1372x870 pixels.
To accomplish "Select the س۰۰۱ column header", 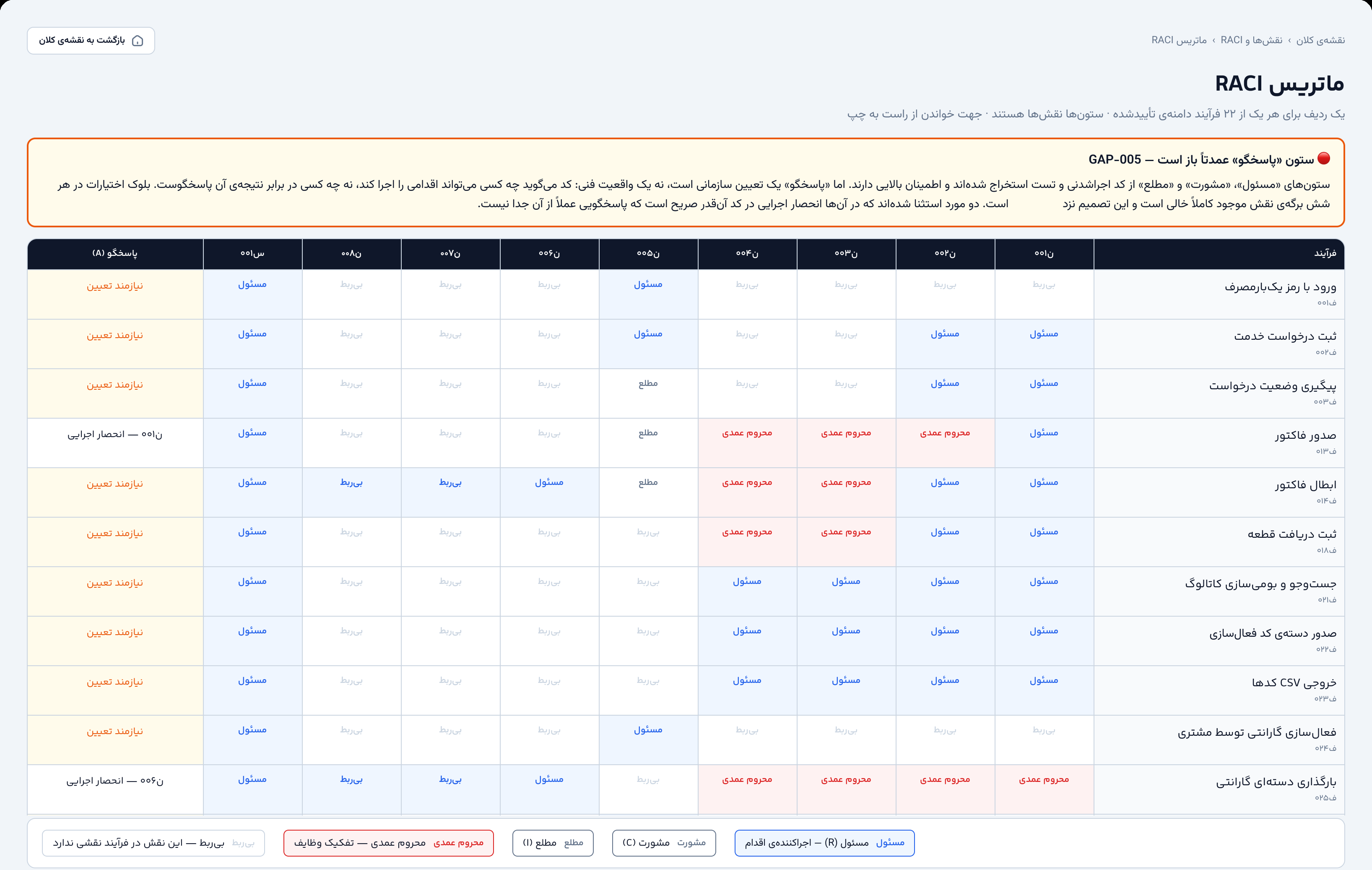I will 252,254.
